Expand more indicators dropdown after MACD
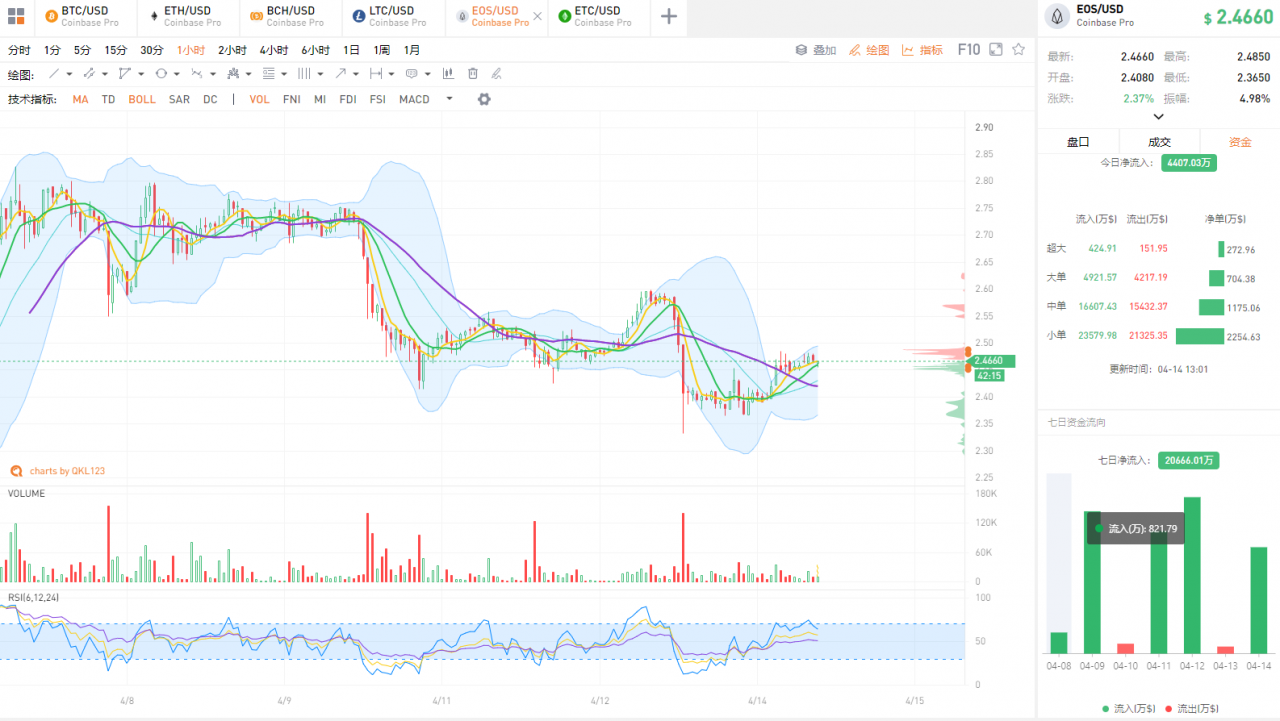The height and width of the screenshot is (721, 1280). pyautogui.click(x=449, y=98)
